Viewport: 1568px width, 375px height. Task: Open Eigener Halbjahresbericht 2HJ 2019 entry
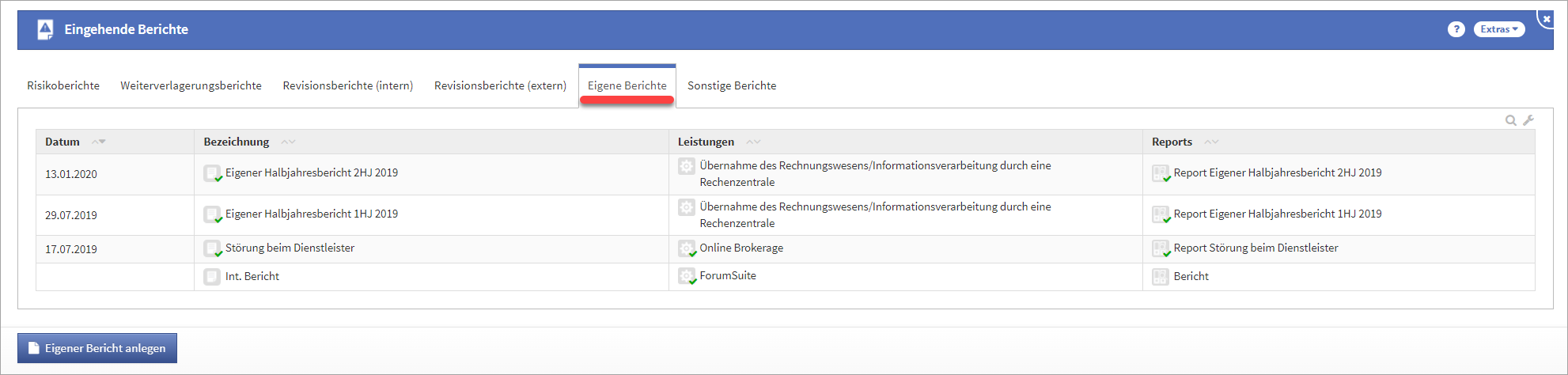(x=311, y=172)
